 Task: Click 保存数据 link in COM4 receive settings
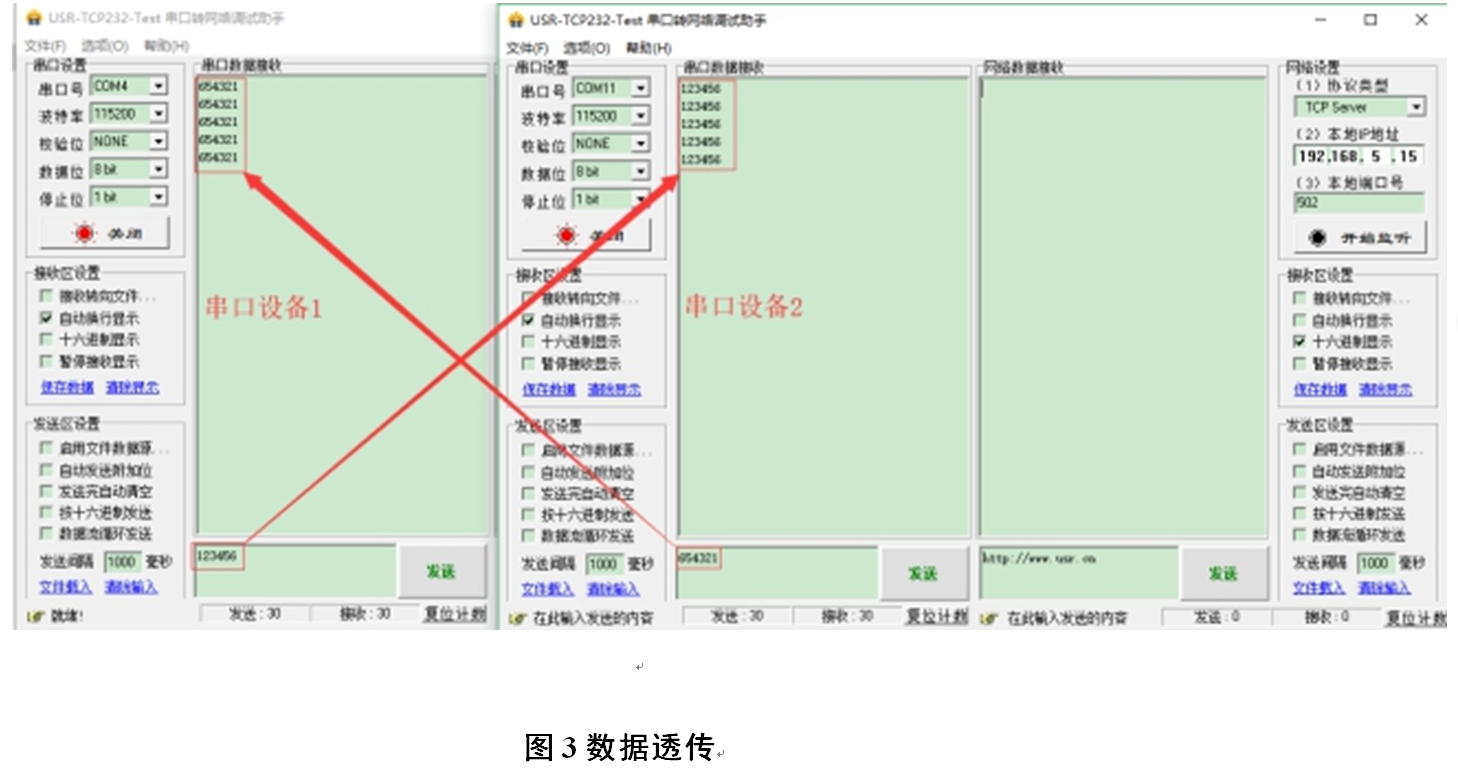coord(67,387)
